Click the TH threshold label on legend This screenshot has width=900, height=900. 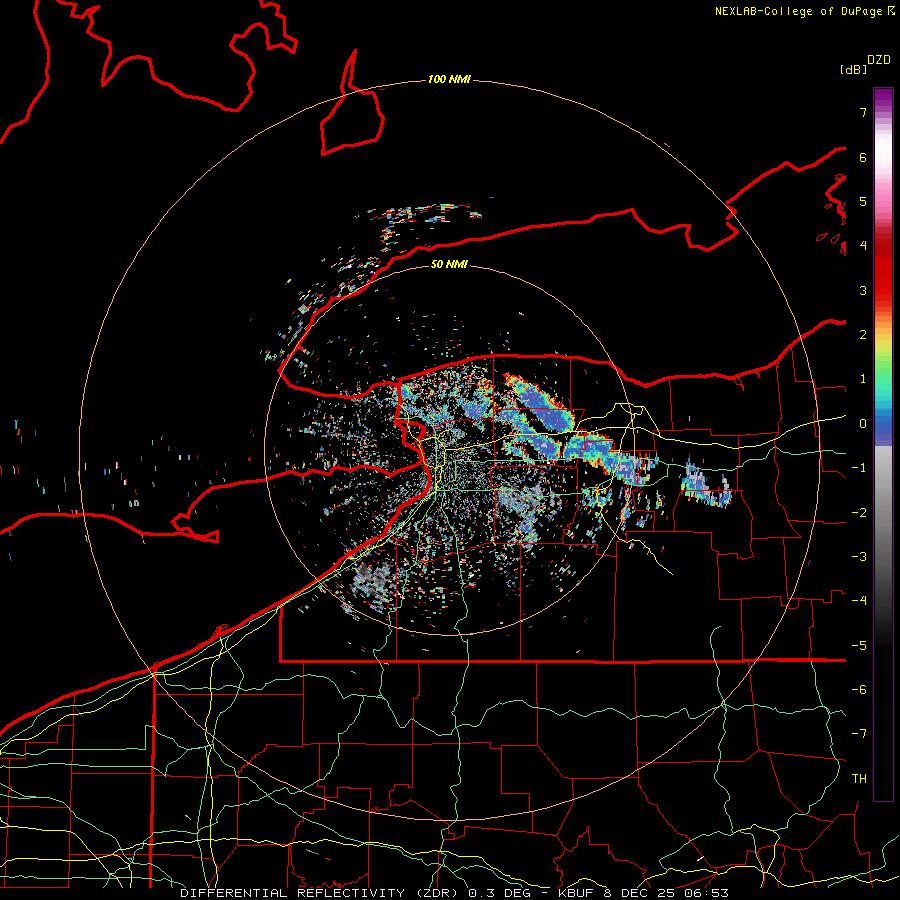(859, 779)
